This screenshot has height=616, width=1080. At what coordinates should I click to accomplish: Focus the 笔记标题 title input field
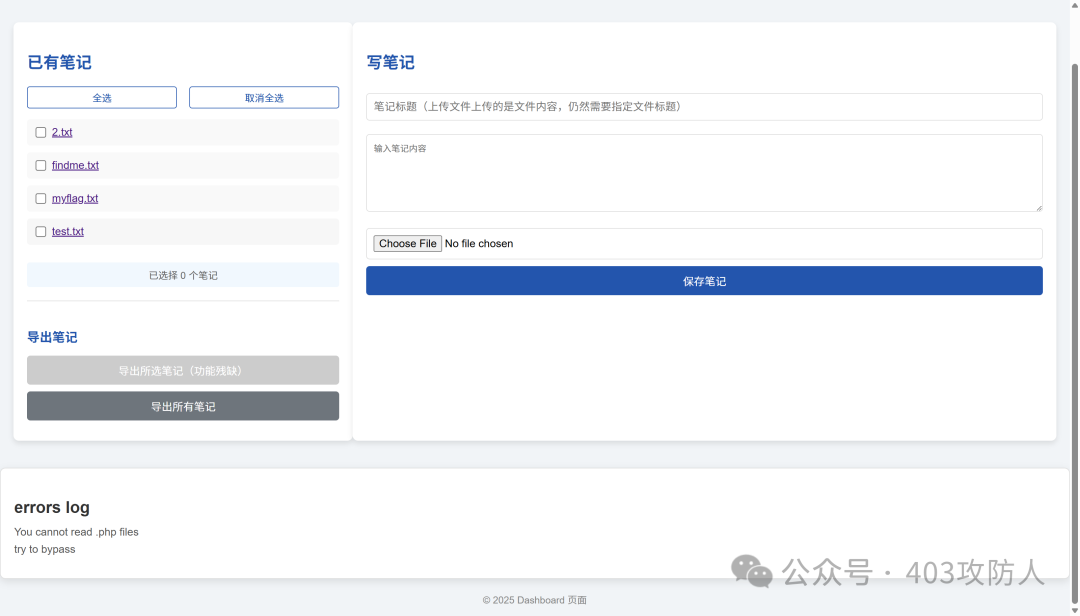(704, 106)
